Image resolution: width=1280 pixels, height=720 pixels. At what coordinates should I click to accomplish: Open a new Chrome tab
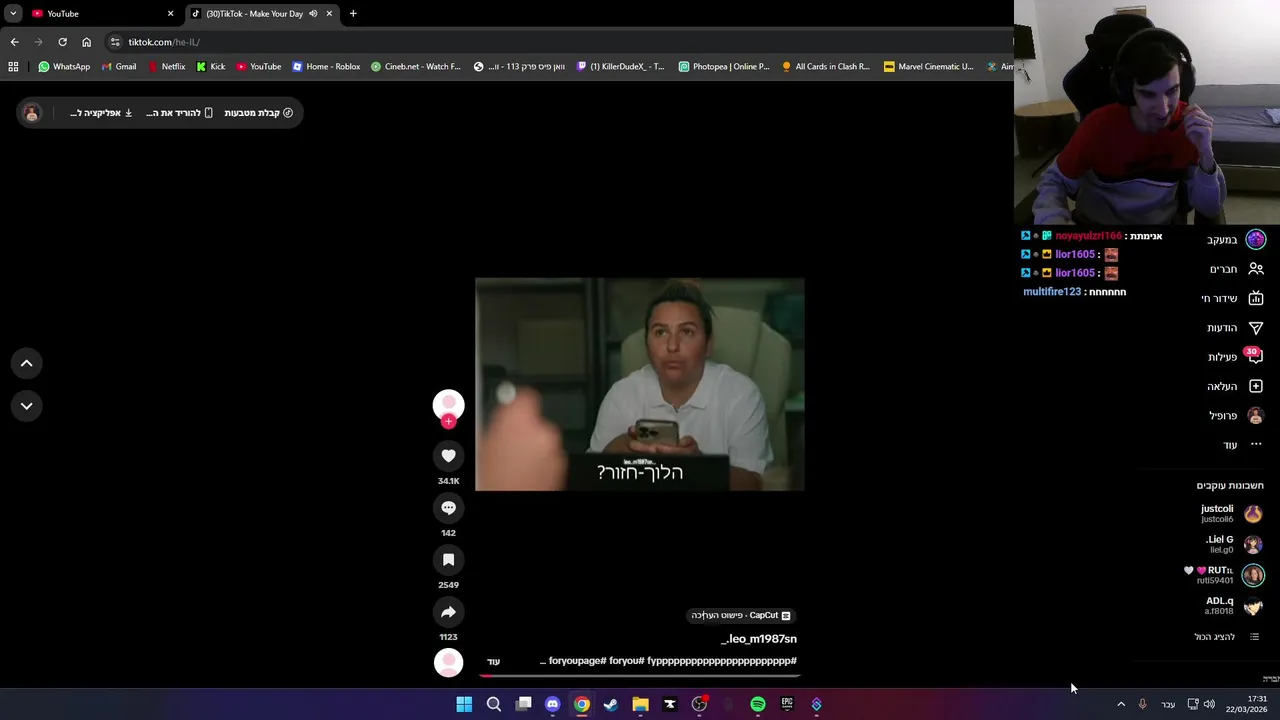click(353, 14)
